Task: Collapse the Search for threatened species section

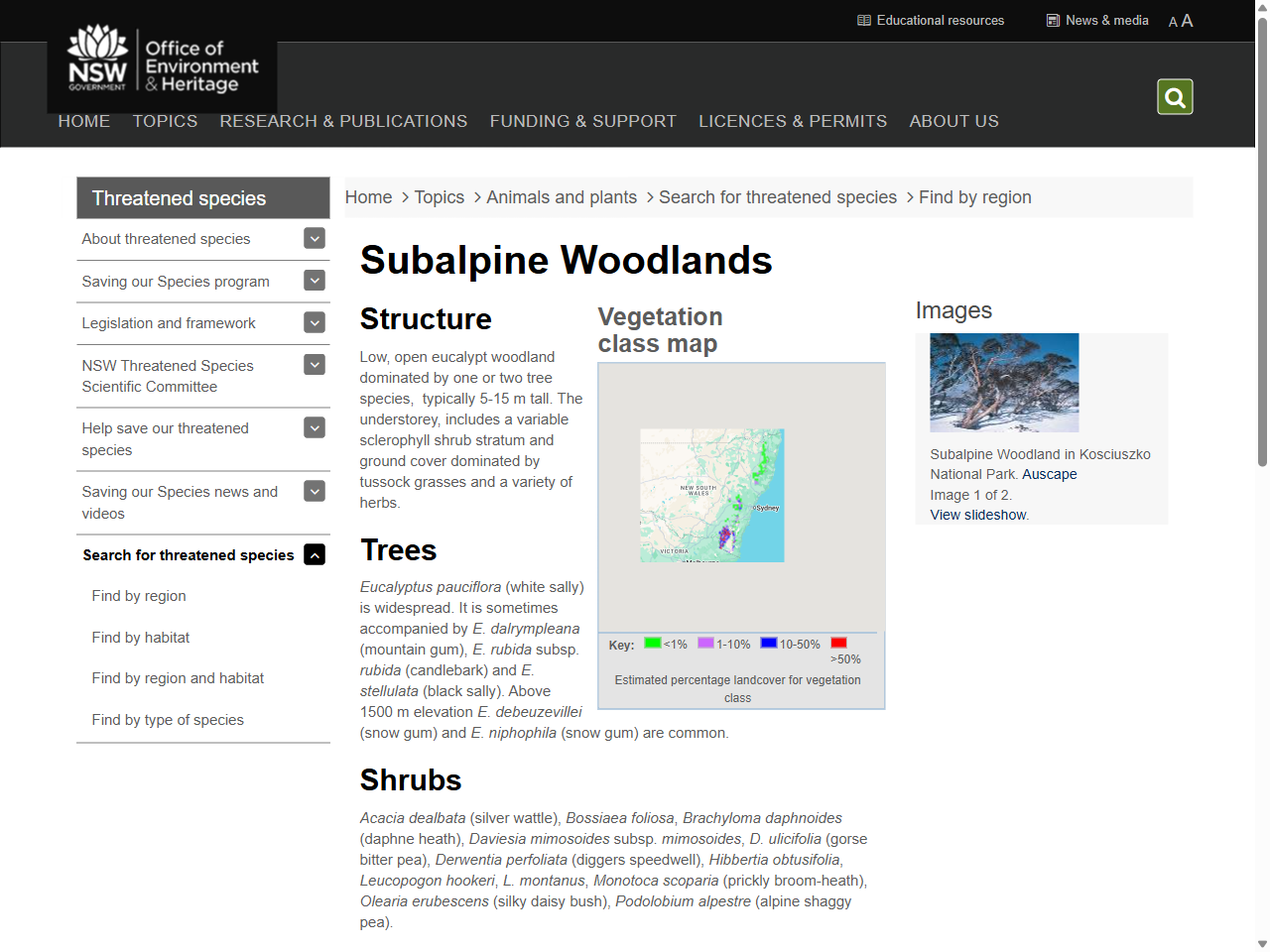Action: pos(314,554)
